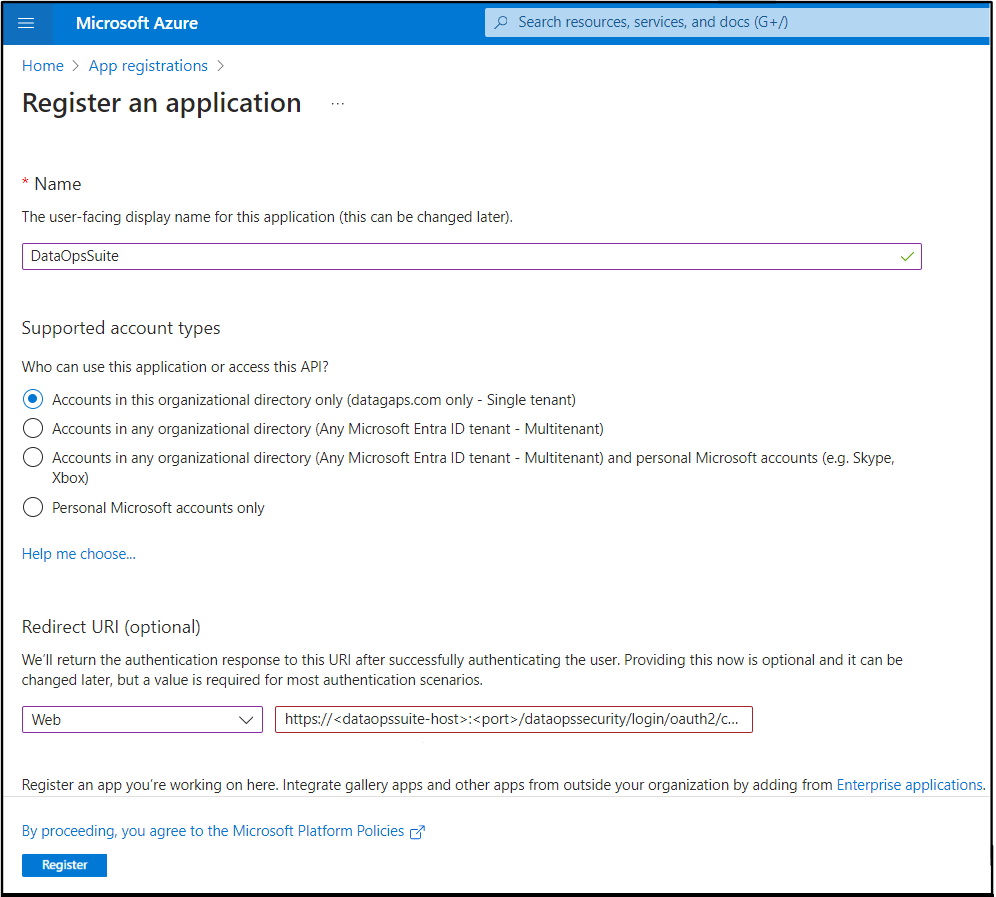Click the search magnifier icon
This screenshot has width=996, height=897.
tap(501, 22)
